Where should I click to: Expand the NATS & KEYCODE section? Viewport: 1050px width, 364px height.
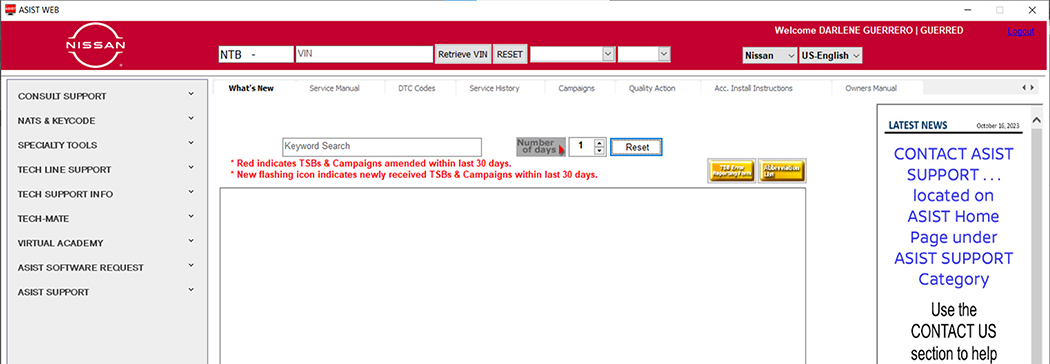pyautogui.click(x=107, y=120)
